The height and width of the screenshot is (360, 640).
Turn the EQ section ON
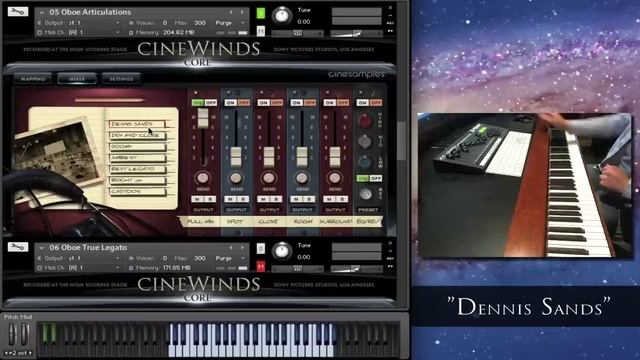(x=362, y=102)
